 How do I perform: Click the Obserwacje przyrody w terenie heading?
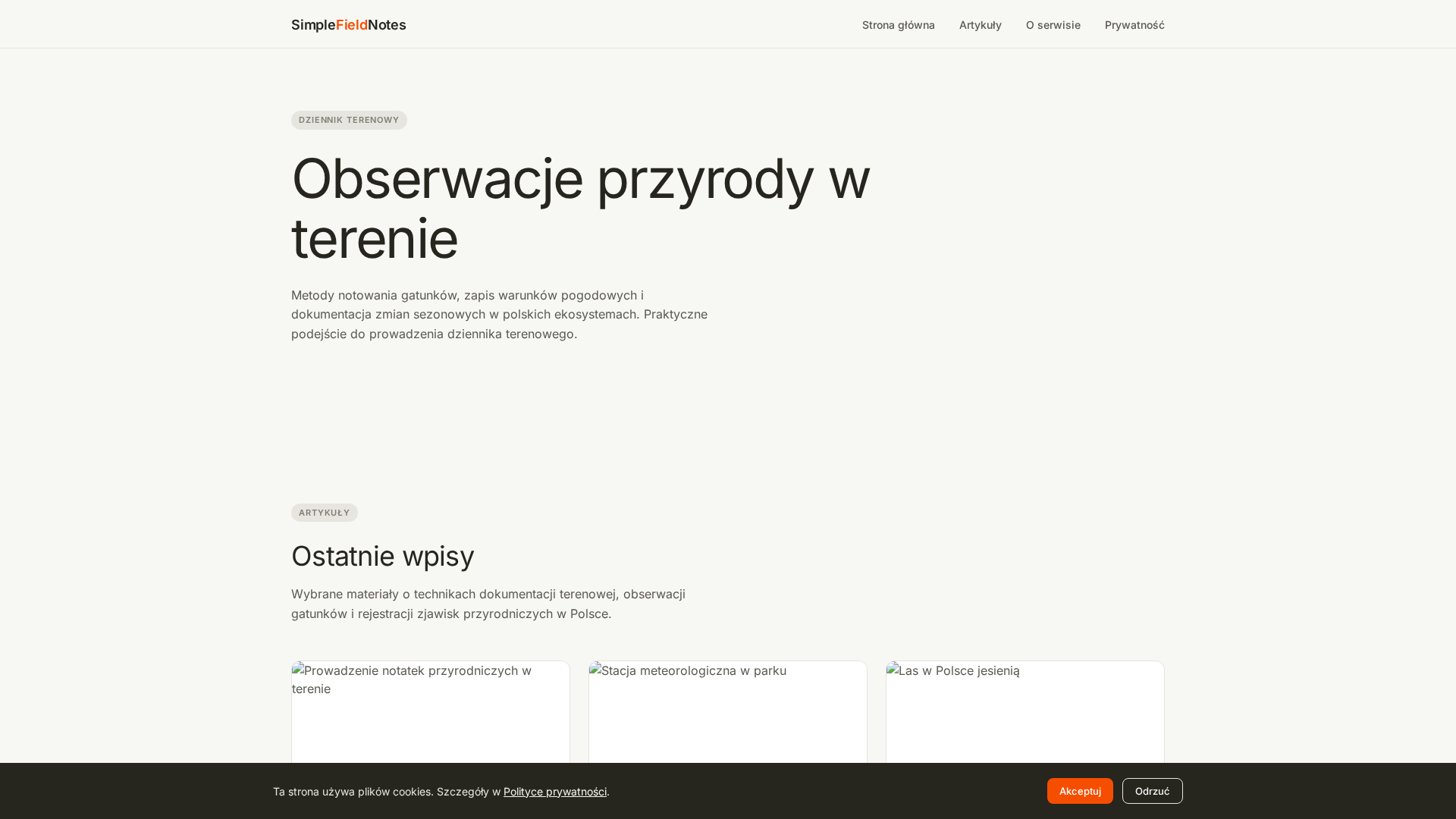pos(581,209)
